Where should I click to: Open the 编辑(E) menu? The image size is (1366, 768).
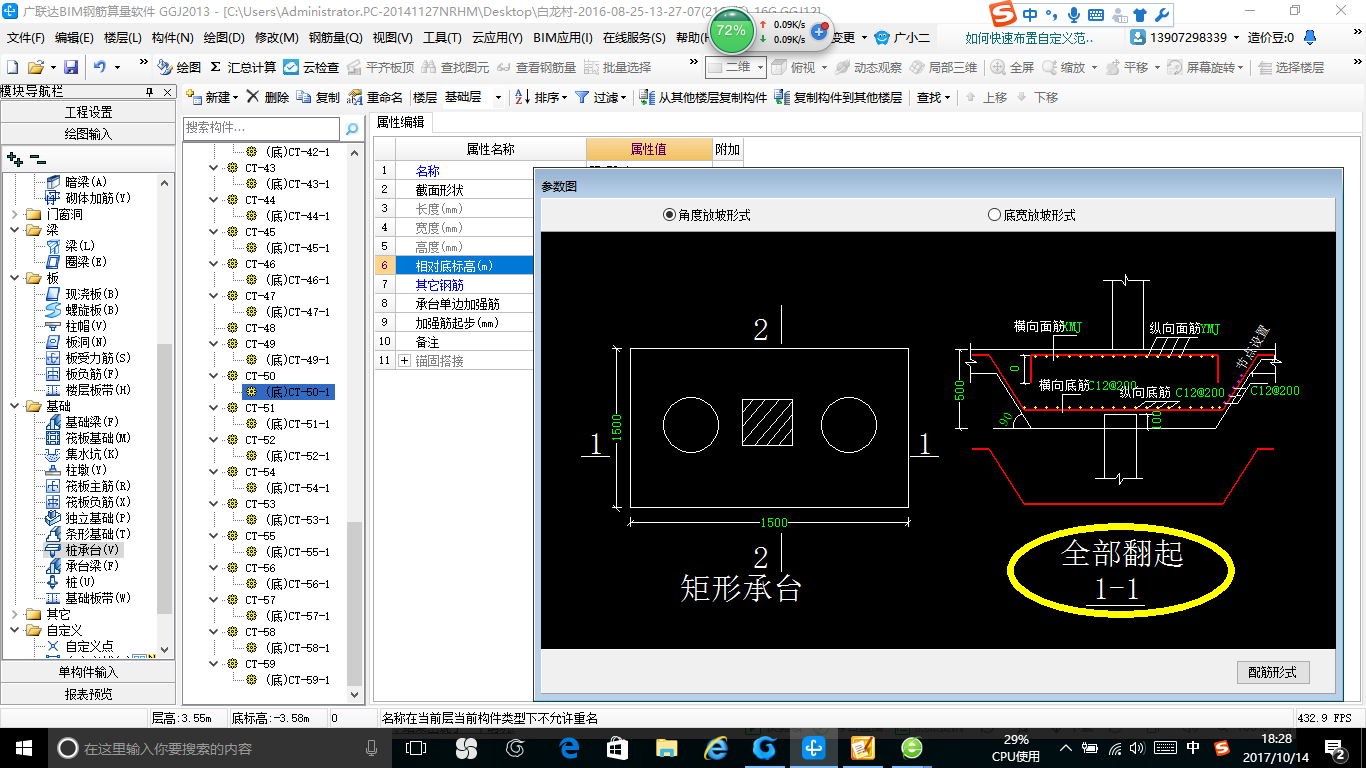[x=74, y=38]
